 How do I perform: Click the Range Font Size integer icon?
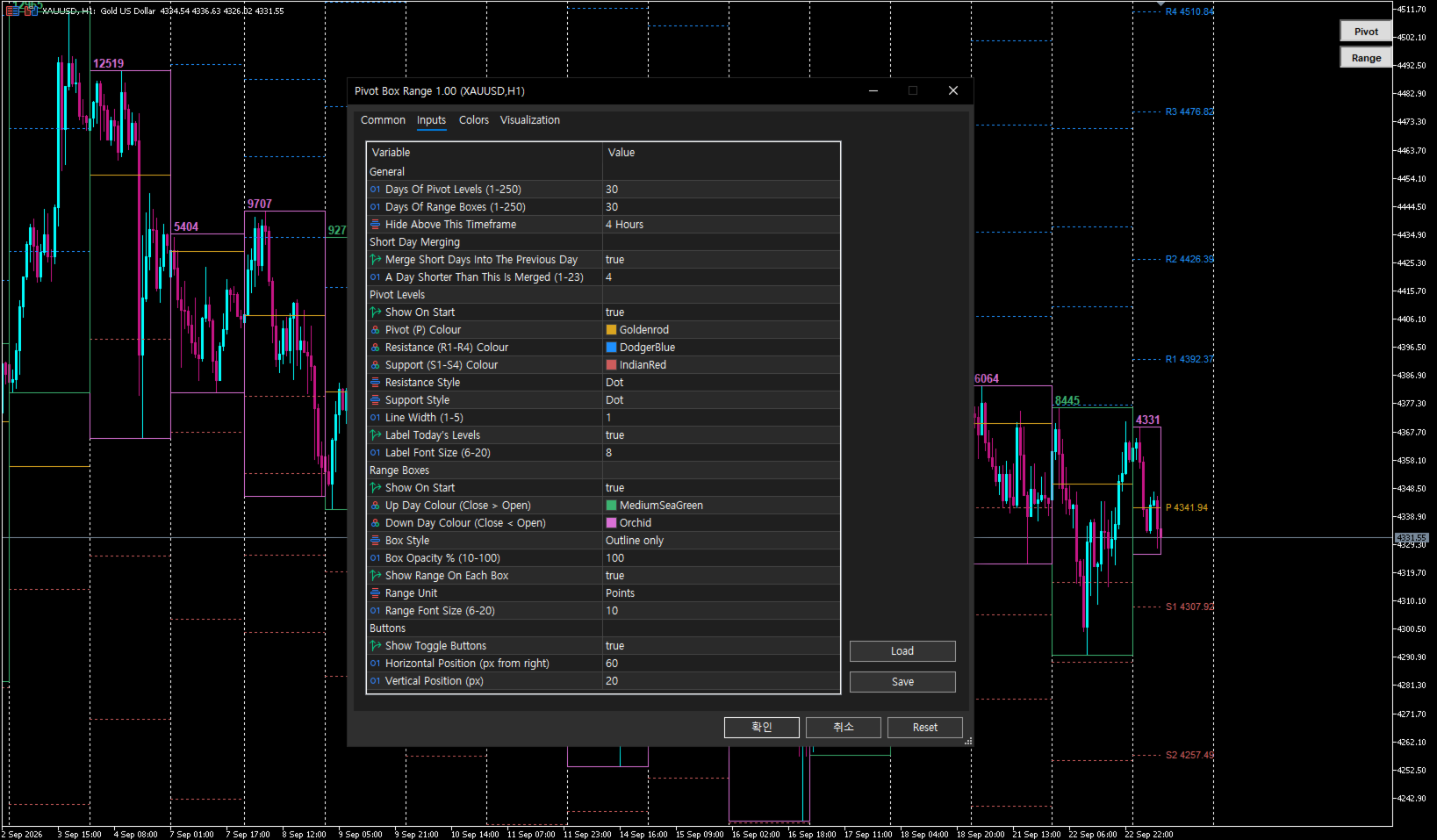click(375, 611)
